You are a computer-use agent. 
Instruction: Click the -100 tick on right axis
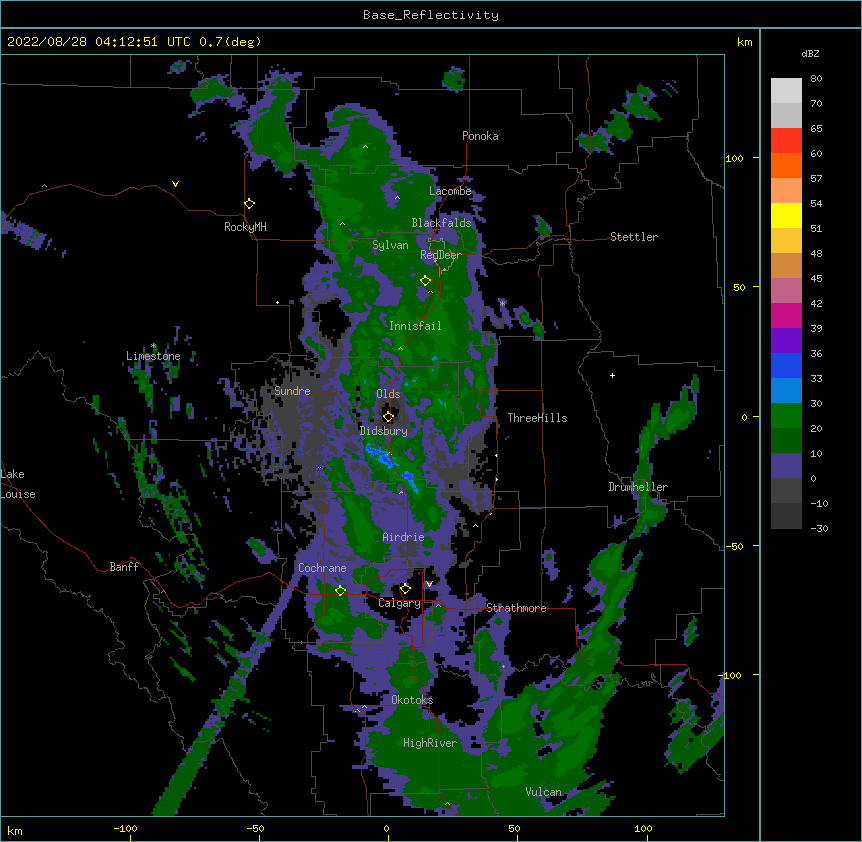(731, 675)
